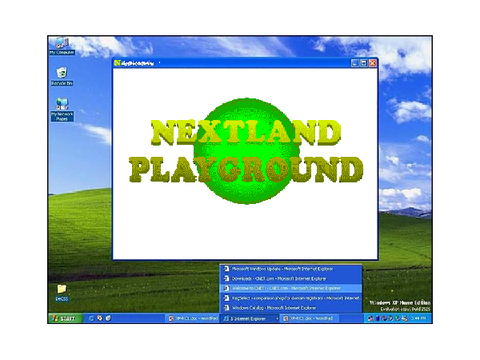Viewport: 480px width, 360px height.
Task: Close the Nextland Playground window
Action: click(x=373, y=63)
